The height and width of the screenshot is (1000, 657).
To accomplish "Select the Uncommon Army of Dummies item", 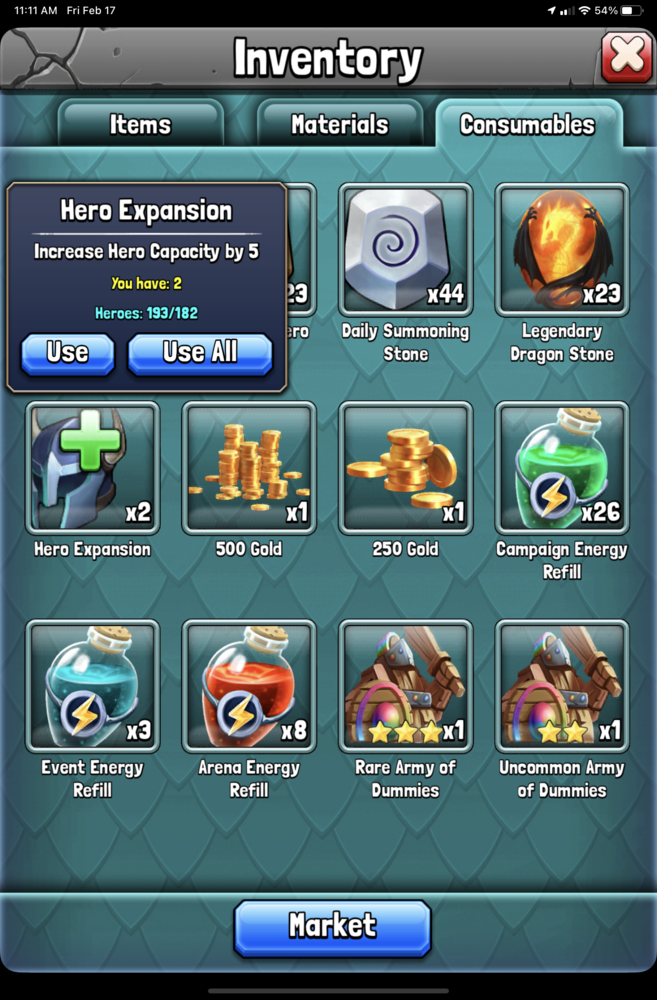I will tap(562, 686).
